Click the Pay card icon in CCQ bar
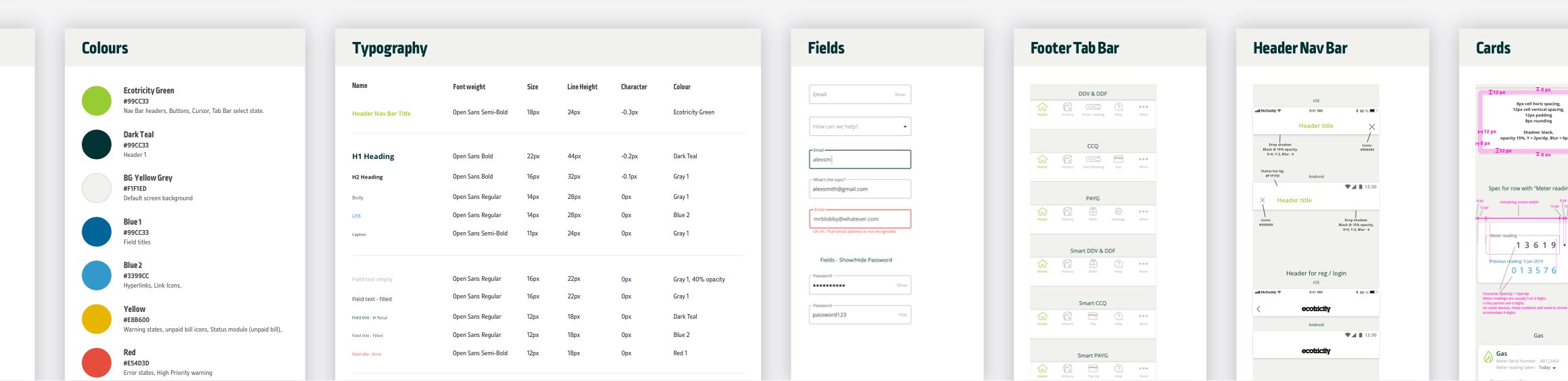This screenshot has width=1568, height=381. tap(1118, 160)
